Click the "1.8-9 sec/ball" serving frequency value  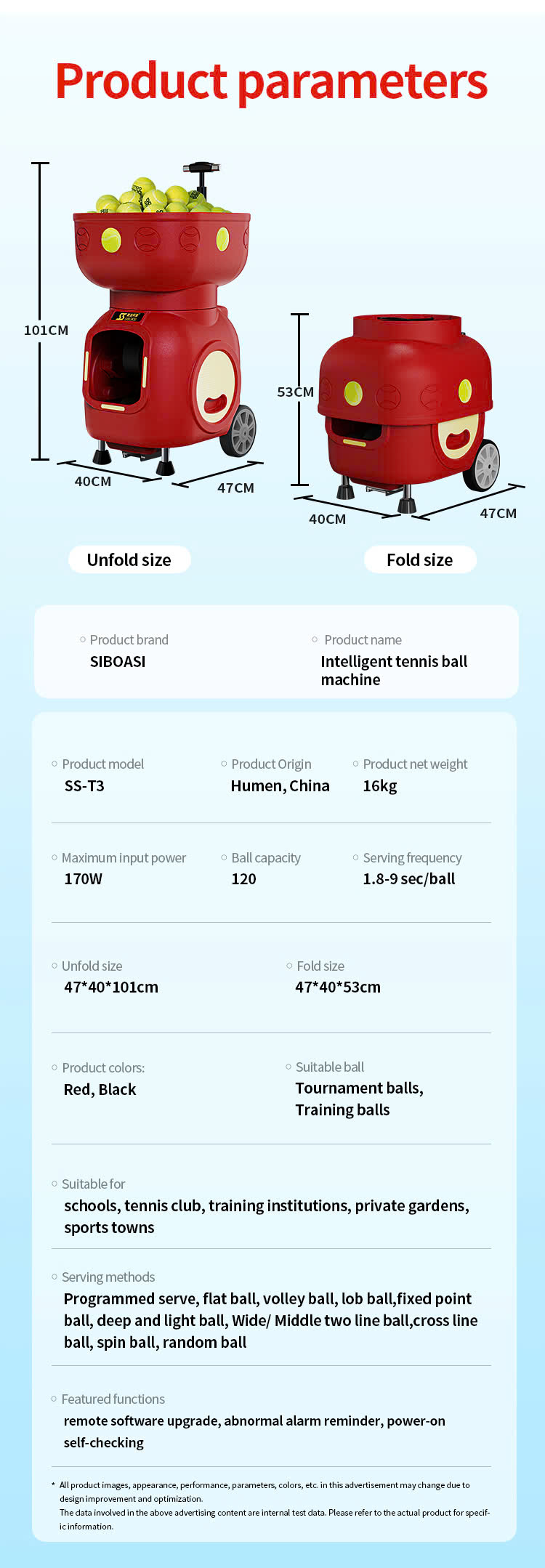click(408, 878)
